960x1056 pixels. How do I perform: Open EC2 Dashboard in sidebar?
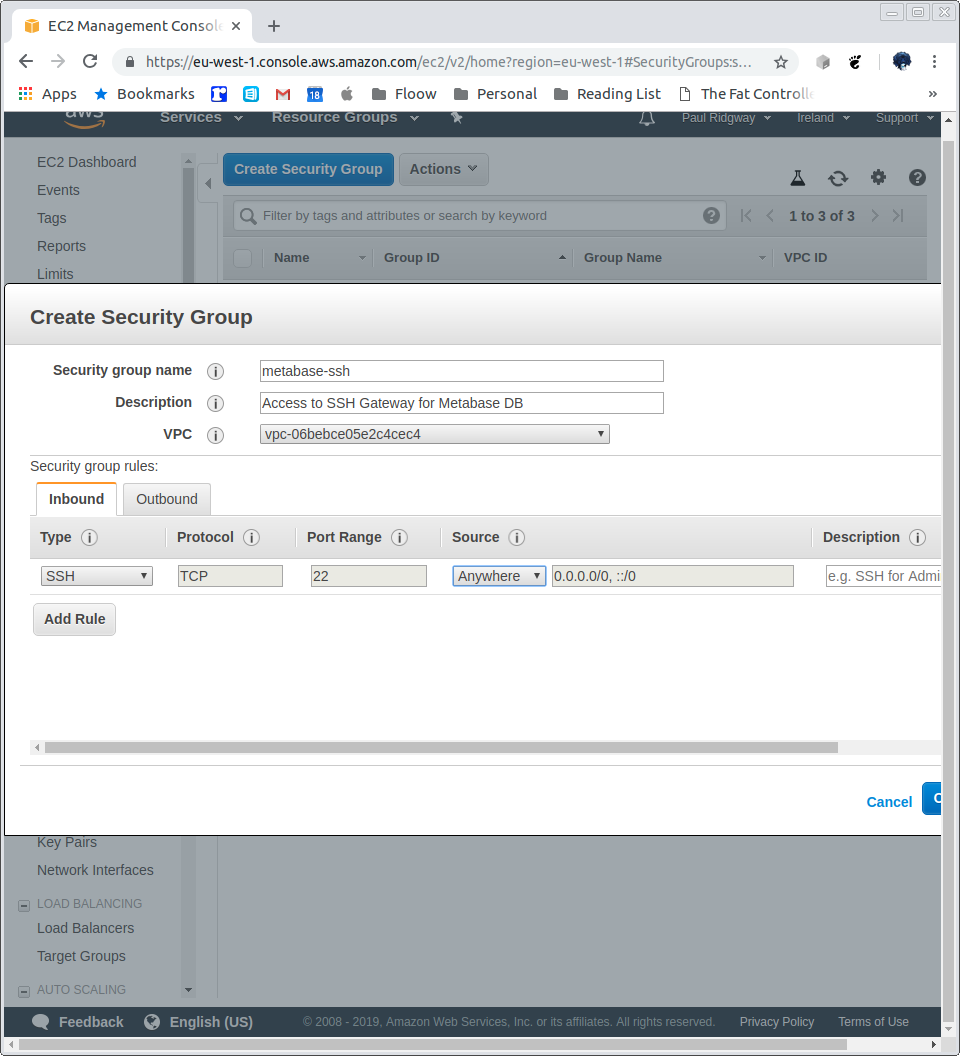(86, 162)
